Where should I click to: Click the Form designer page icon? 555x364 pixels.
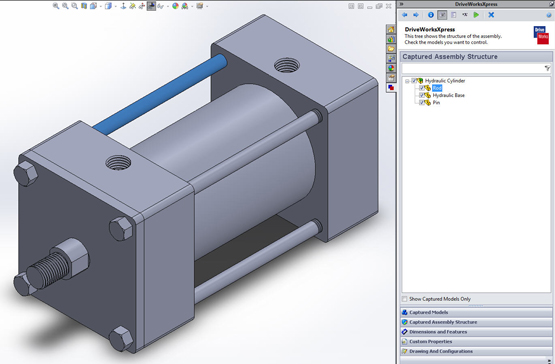tap(453, 15)
